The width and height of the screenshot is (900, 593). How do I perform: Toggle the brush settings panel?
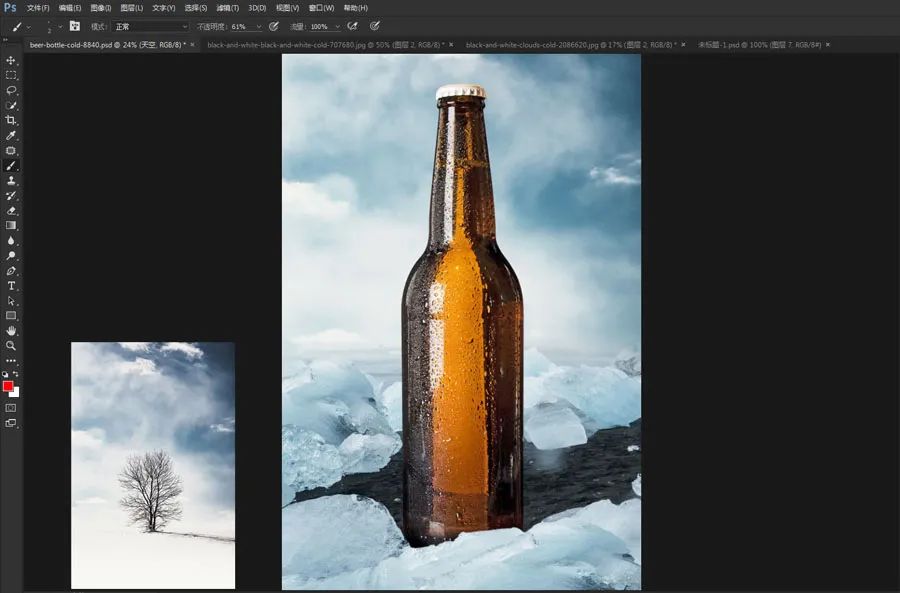(74, 26)
